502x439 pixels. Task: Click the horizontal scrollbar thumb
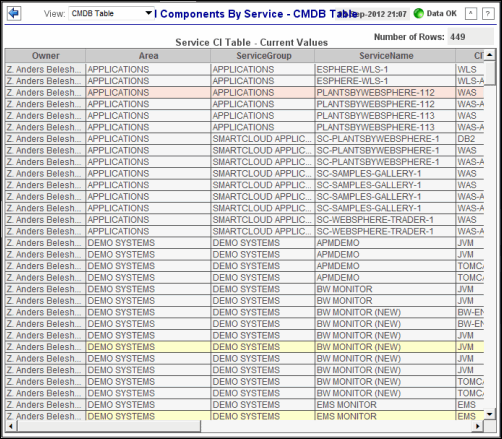tap(108, 426)
